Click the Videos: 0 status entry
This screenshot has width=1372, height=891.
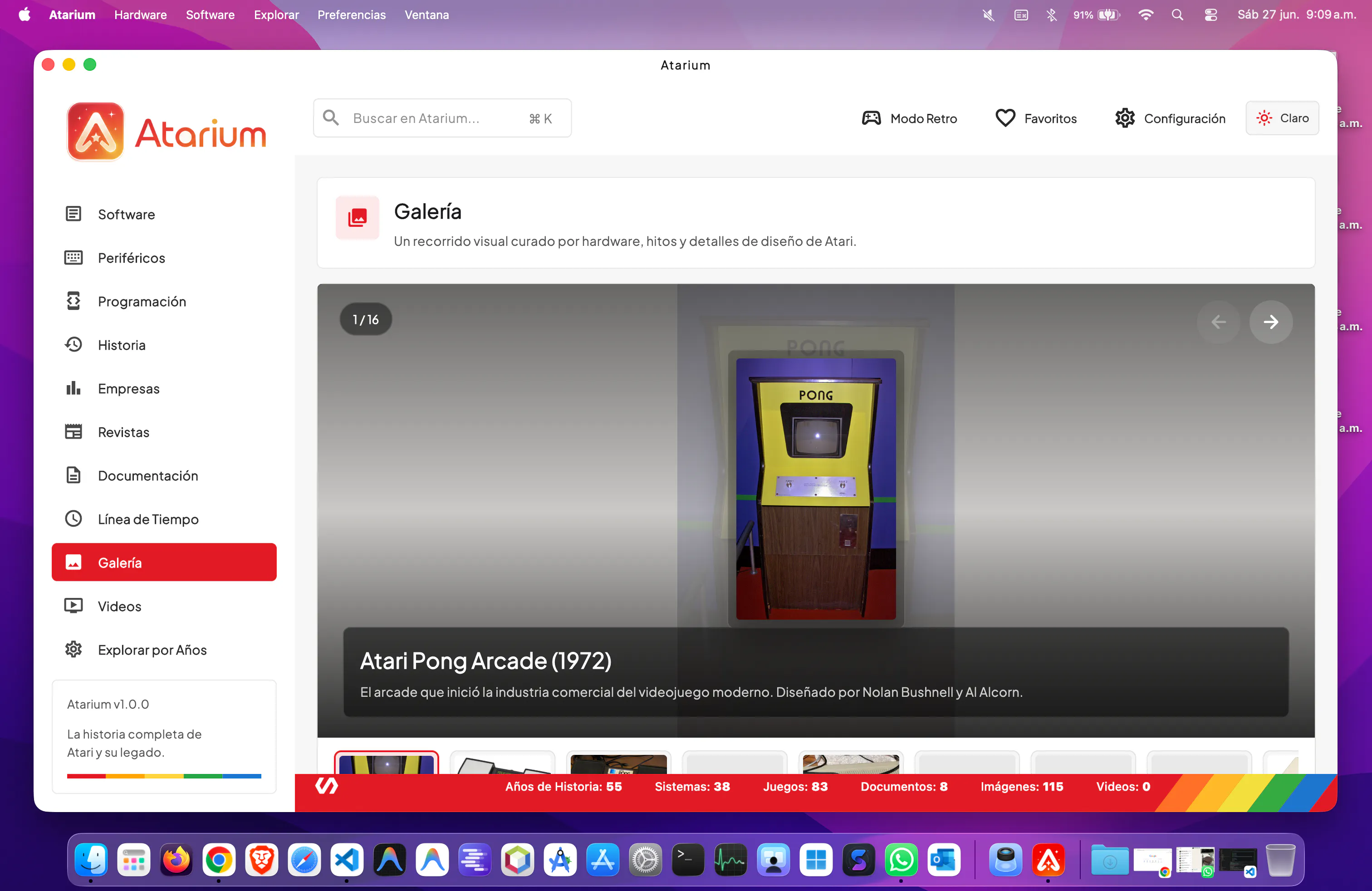coord(1122,786)
